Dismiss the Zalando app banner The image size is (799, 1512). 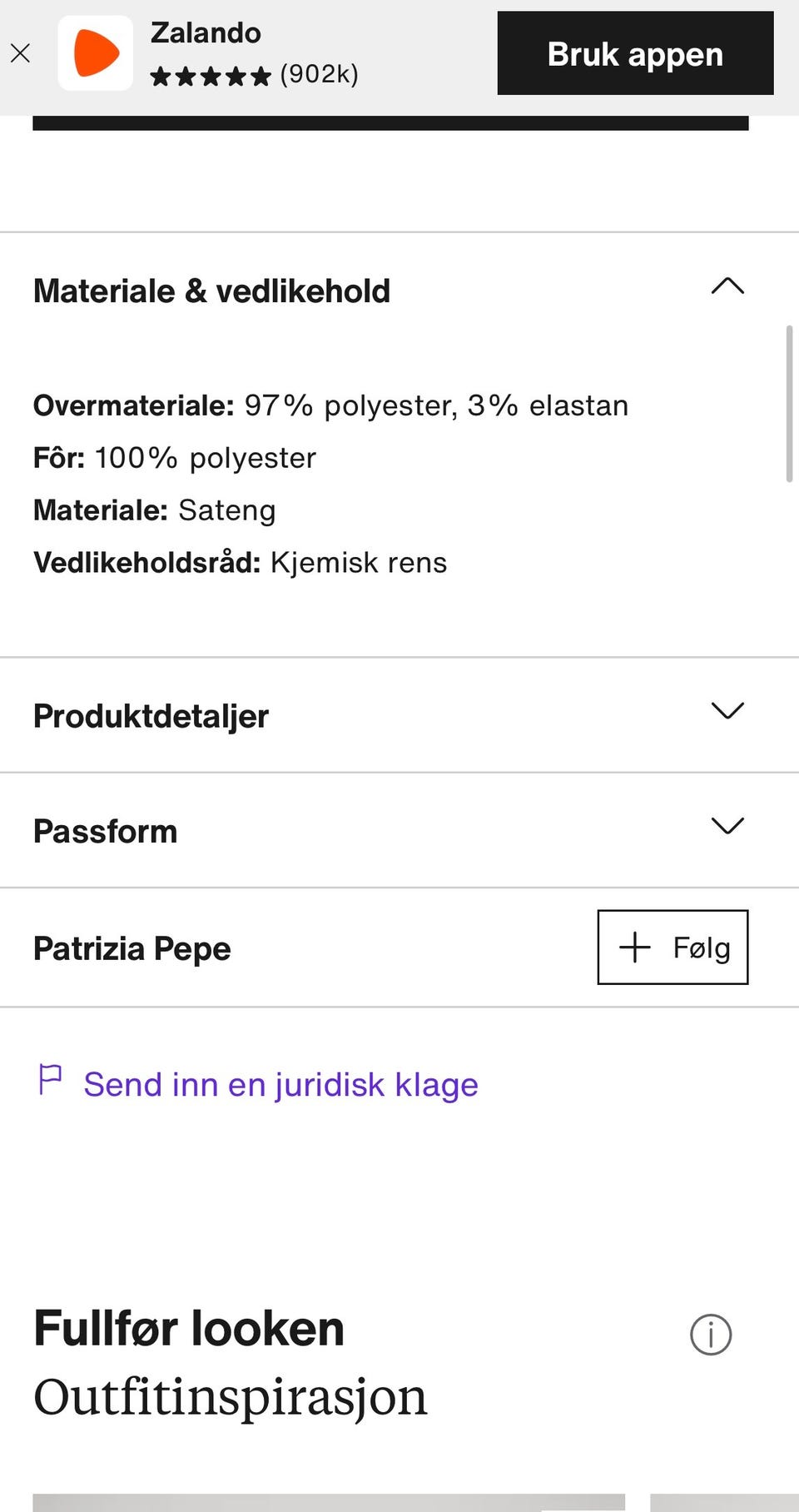click(x=21, y=54)
